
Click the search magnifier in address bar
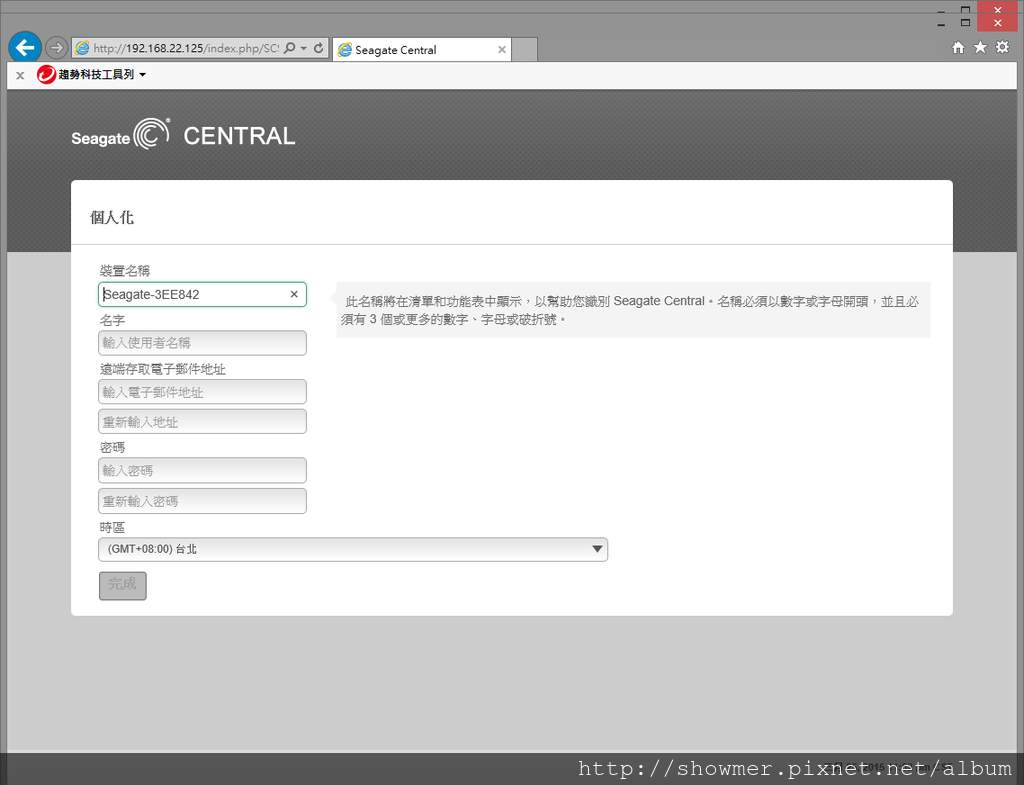(x=289, y=48)
